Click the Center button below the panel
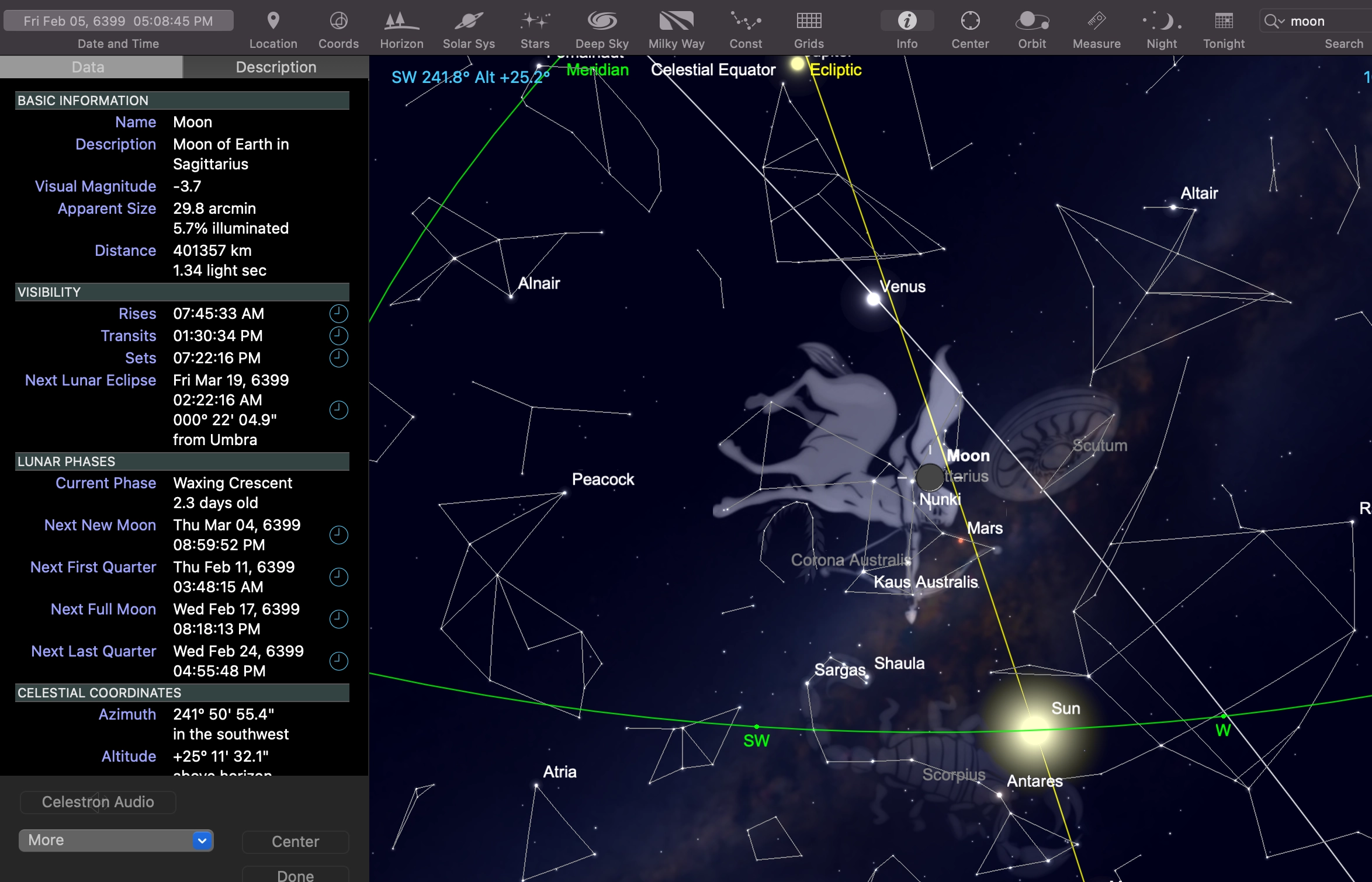The height and width of the screenshot is (882, 1372). pos(295,842)
